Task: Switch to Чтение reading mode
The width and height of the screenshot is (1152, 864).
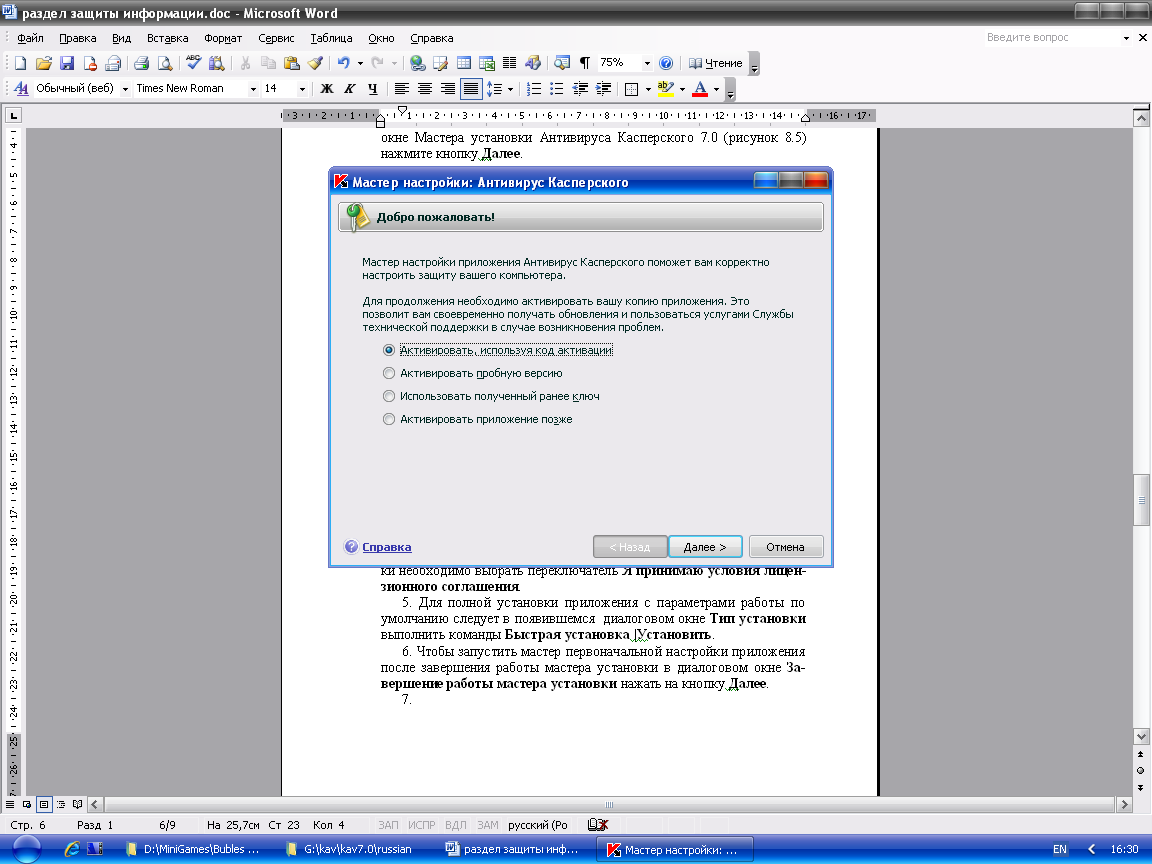Action: pos(716,63)
